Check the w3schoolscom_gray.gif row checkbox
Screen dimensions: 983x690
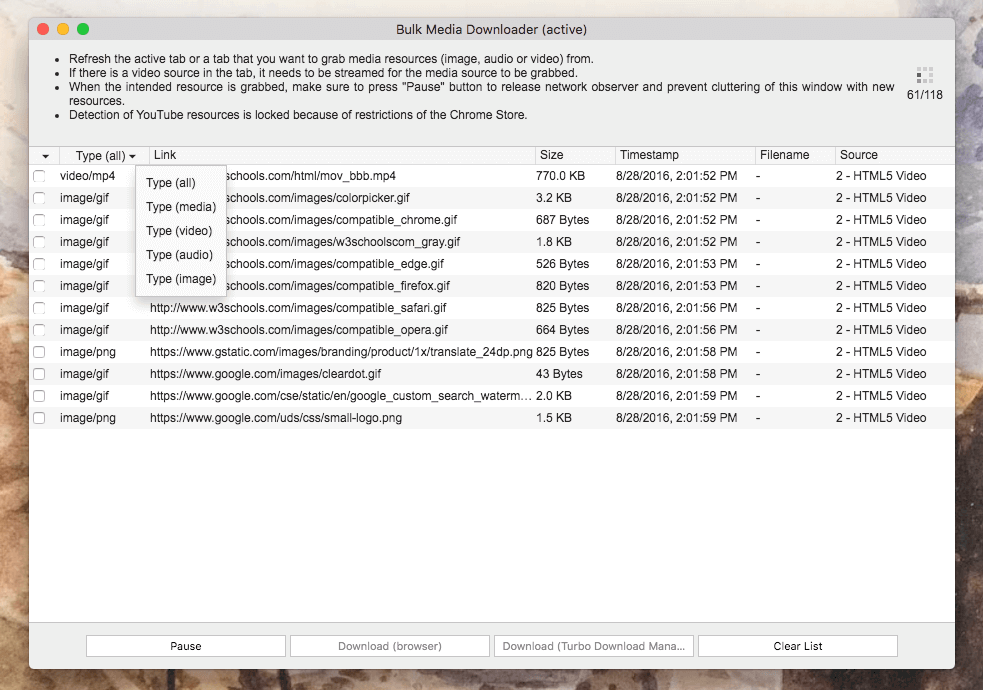pyautogui.click(x=39, y=242)
